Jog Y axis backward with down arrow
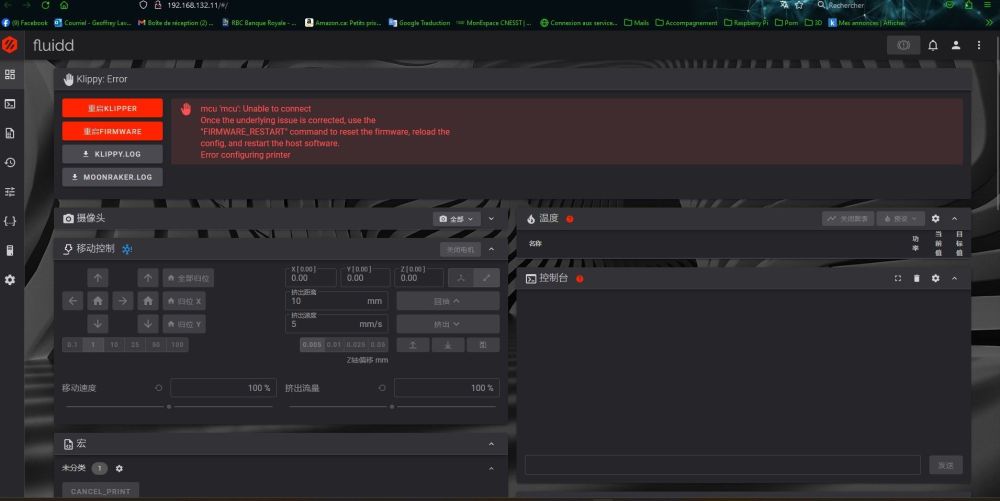Image resolution: width=1000 pixels, height=501 pixels. 98,324
